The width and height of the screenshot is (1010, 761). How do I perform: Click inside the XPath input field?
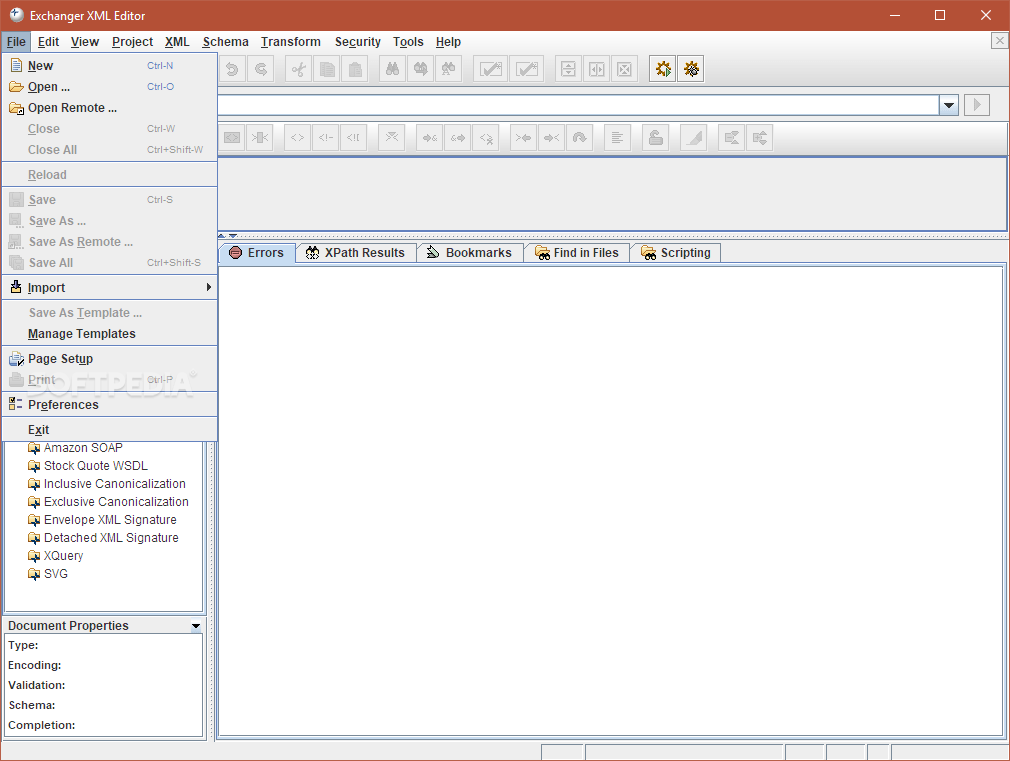[578, 105]
